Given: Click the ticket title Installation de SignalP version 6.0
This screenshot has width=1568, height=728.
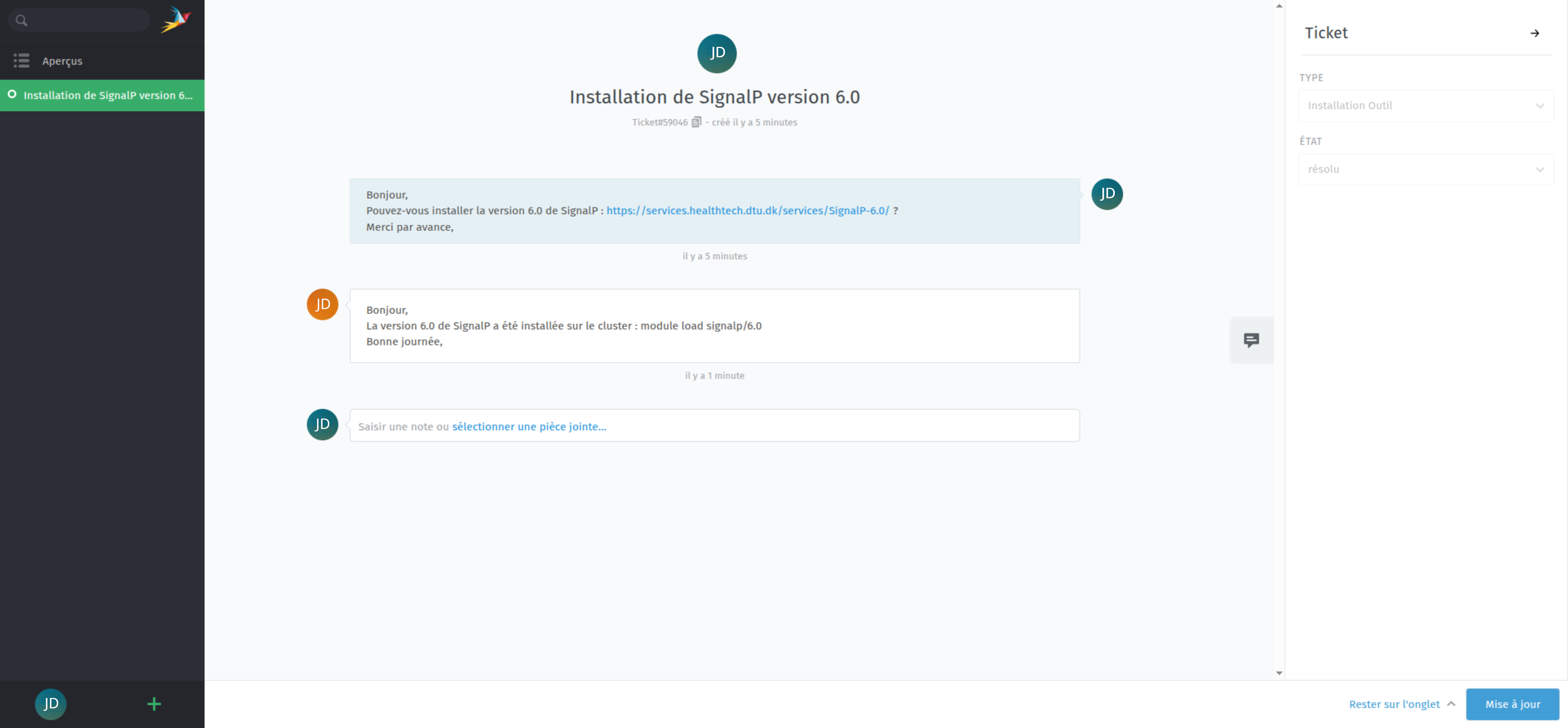Looking at the screenshot, I should [x=715, y=97].
